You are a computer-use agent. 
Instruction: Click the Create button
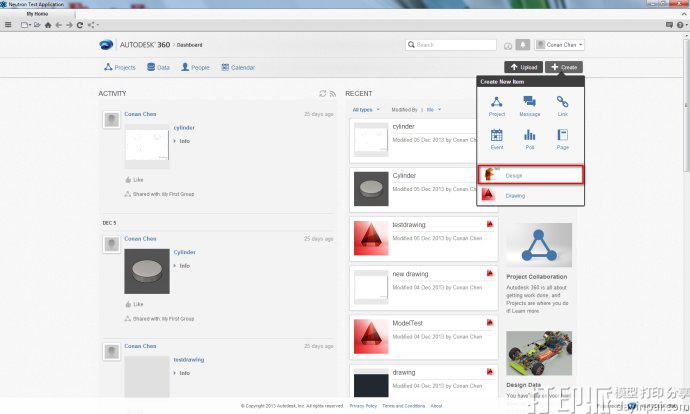point(564,67)
